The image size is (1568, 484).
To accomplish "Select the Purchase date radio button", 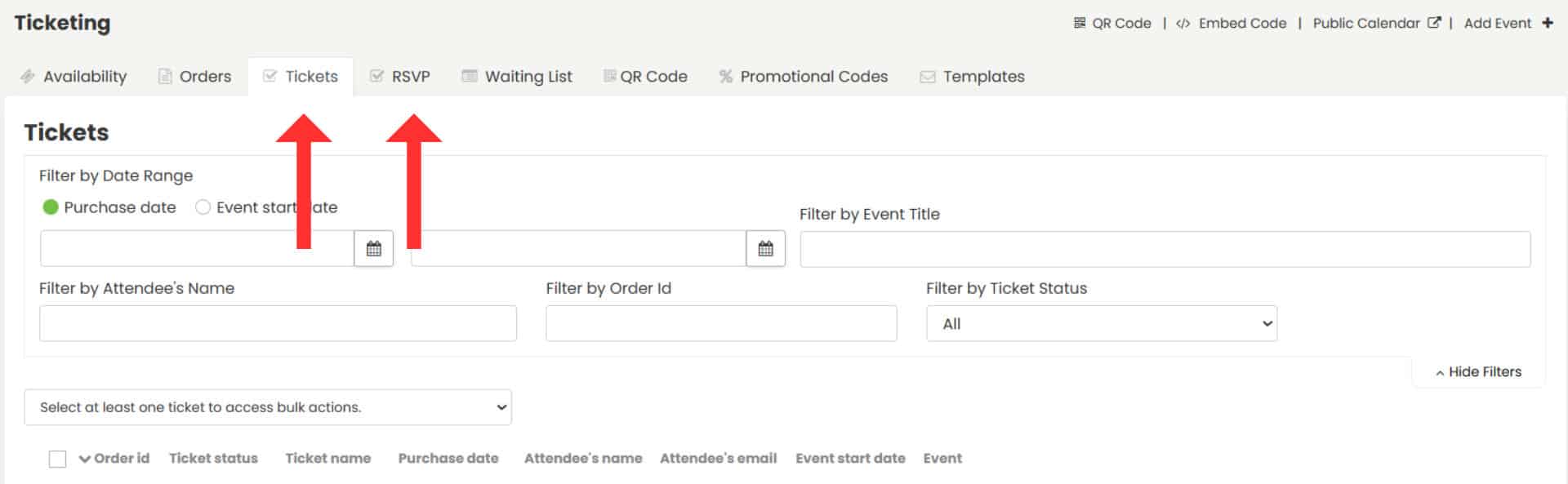I will coord(51,207).
